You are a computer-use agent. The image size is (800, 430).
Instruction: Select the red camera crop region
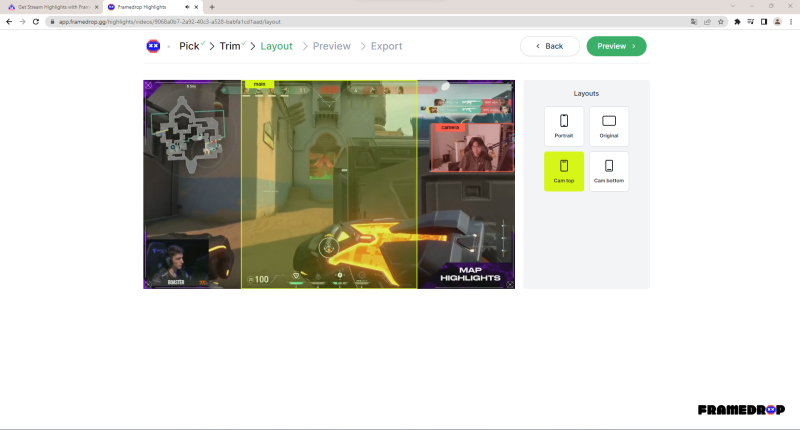[x=472, y=147]
